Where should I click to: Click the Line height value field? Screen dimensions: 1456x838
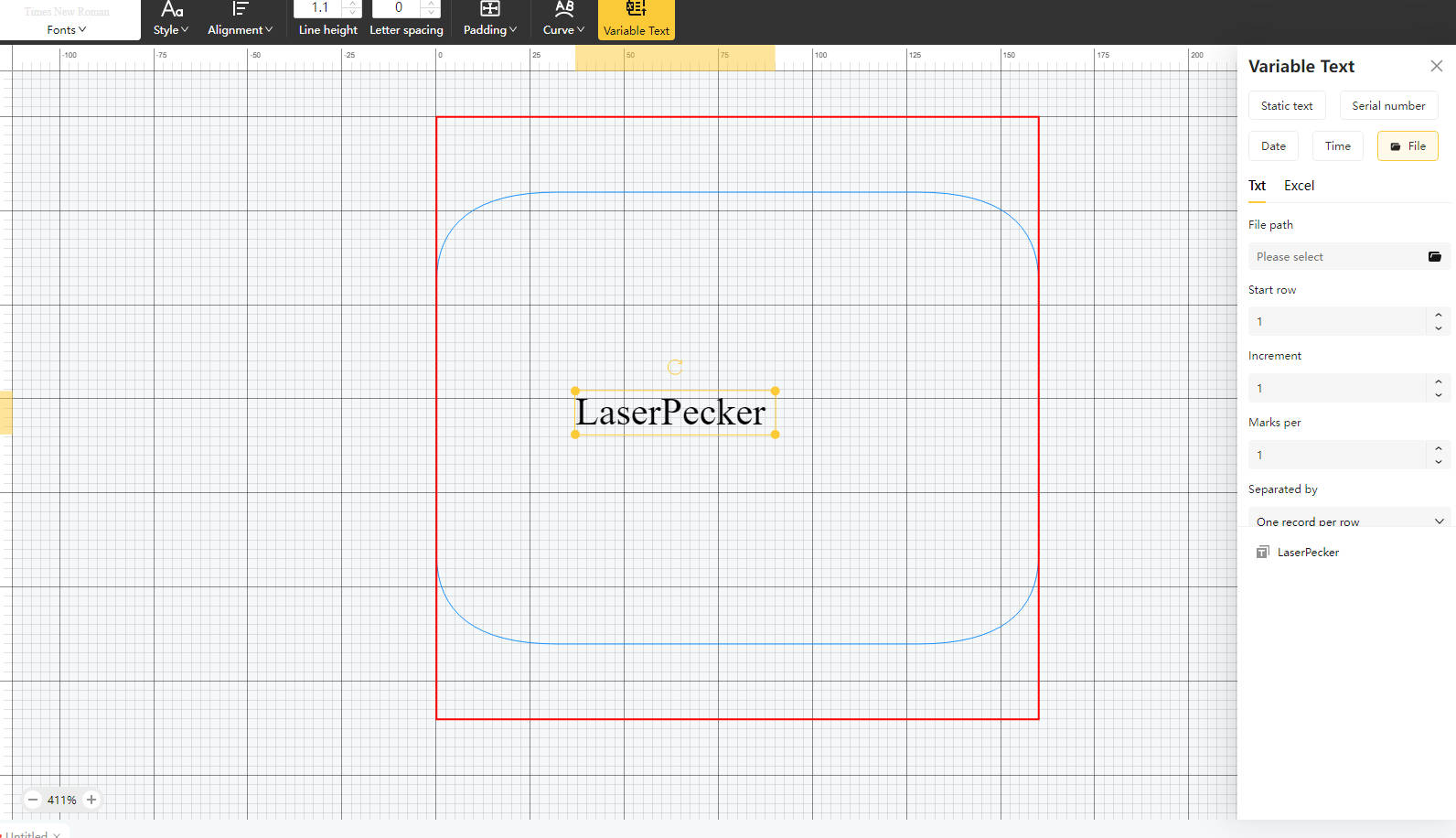coord(319,8)
